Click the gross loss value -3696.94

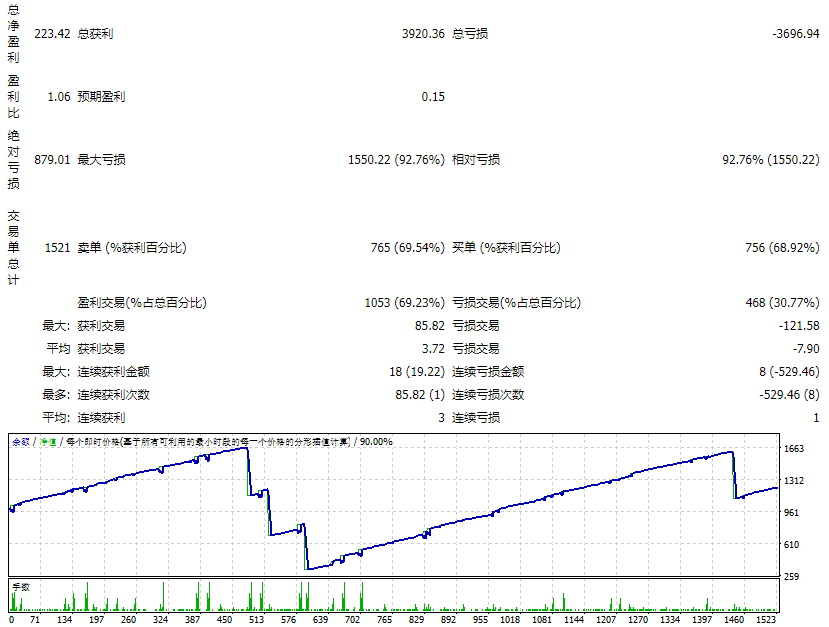tap(796, 34)
